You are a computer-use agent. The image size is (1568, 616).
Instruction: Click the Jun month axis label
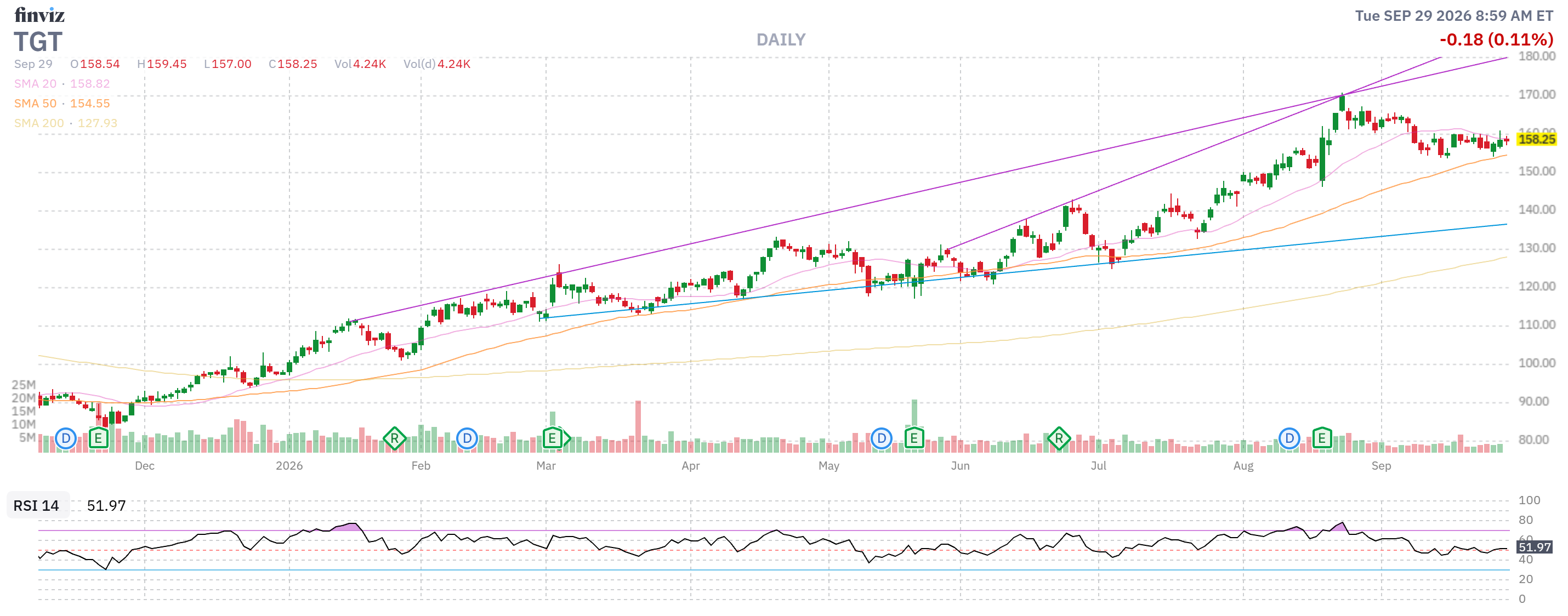coord(960,466)
